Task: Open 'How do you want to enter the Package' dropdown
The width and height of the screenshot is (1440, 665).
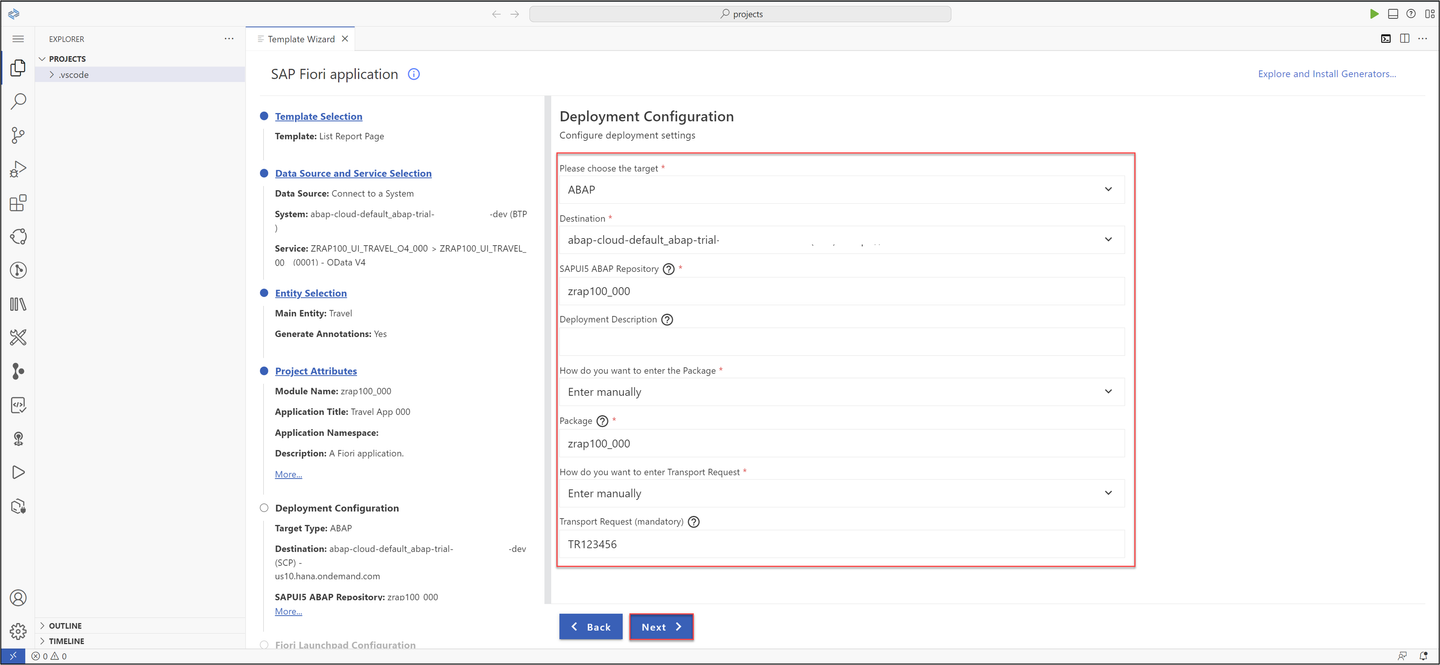Action: (841, 392)
